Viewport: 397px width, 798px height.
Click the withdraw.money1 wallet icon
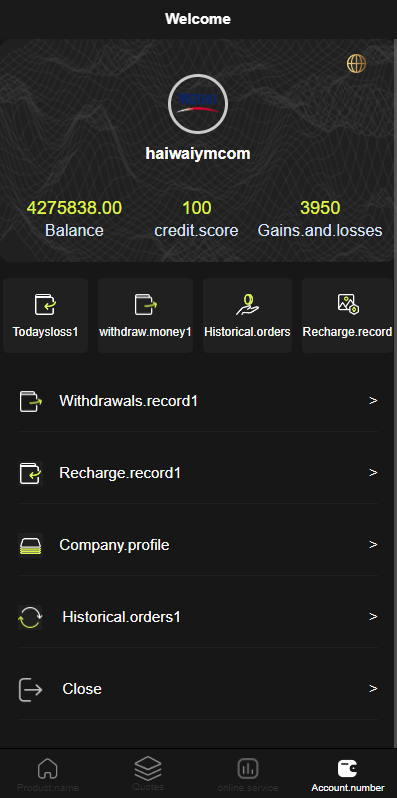pyautogui.click(x=146, y=304)
